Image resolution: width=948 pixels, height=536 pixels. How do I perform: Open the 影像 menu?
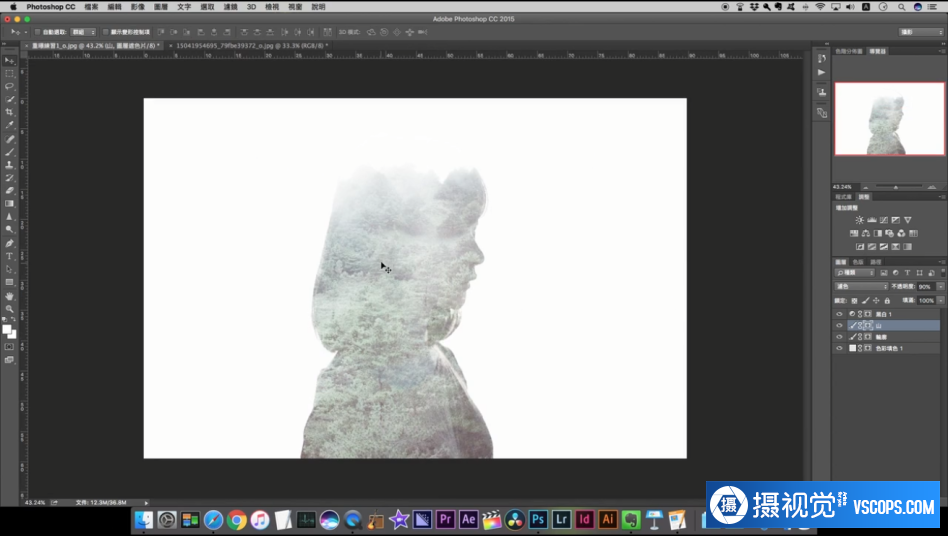138,7
